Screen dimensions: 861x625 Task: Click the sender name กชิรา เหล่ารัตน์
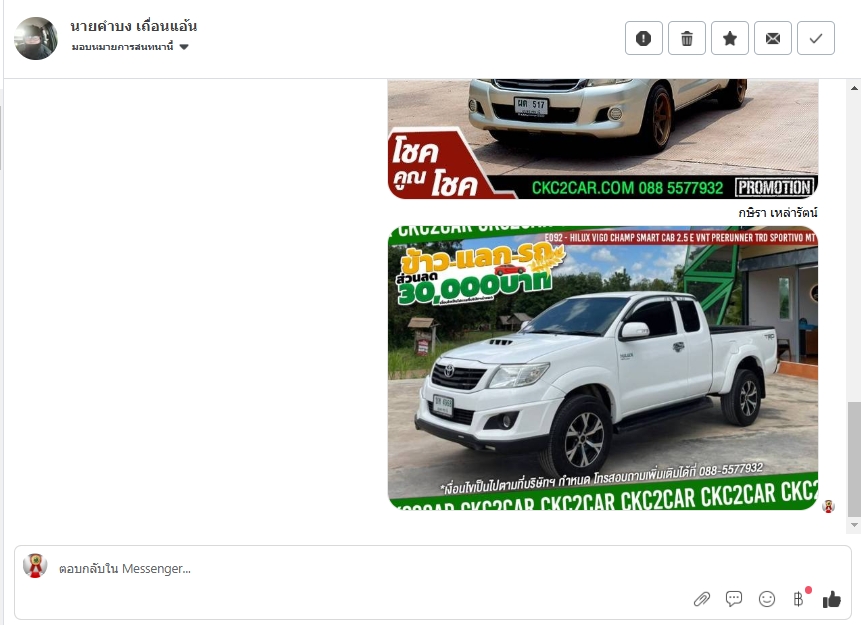[778, 213]
